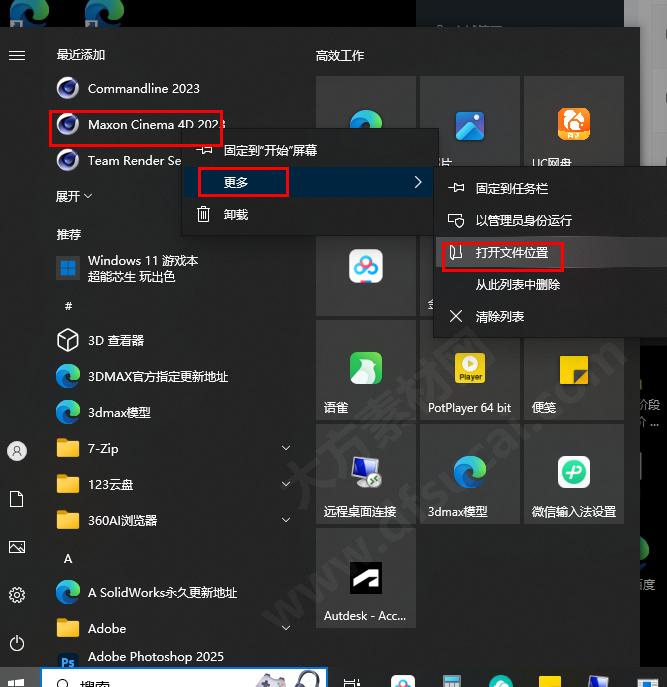The width and height of the screenshot is (667, 687).
Task: Click the # letter group header
Action: 68,306
